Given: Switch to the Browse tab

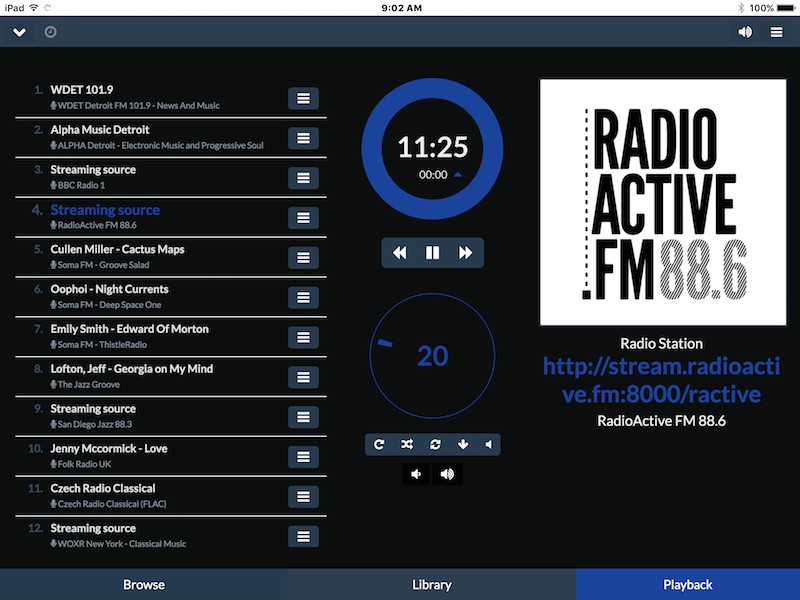Looking at the screenshot, I should click(x=144, y=584).
